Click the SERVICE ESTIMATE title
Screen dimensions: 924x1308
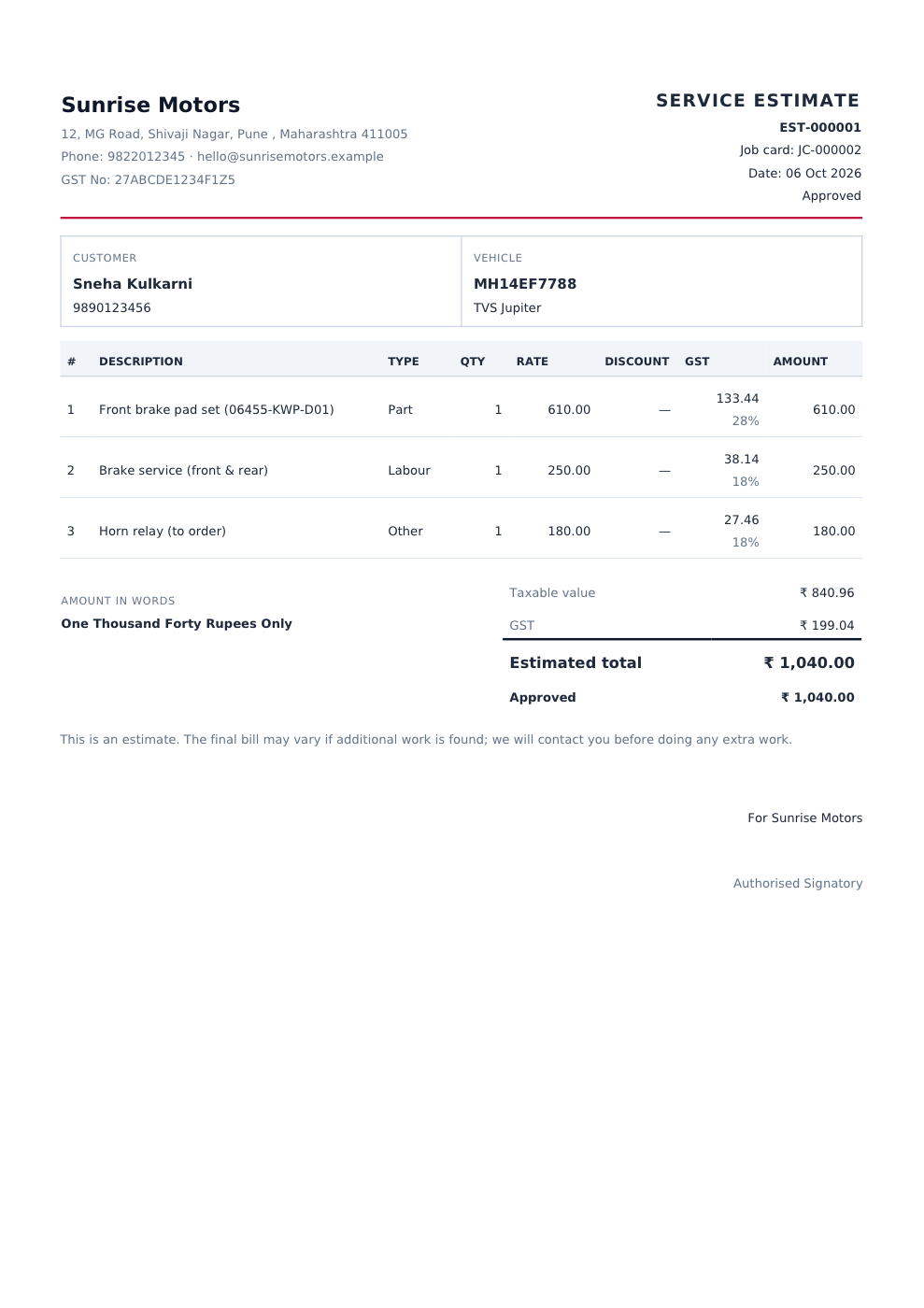click(758, 100)
